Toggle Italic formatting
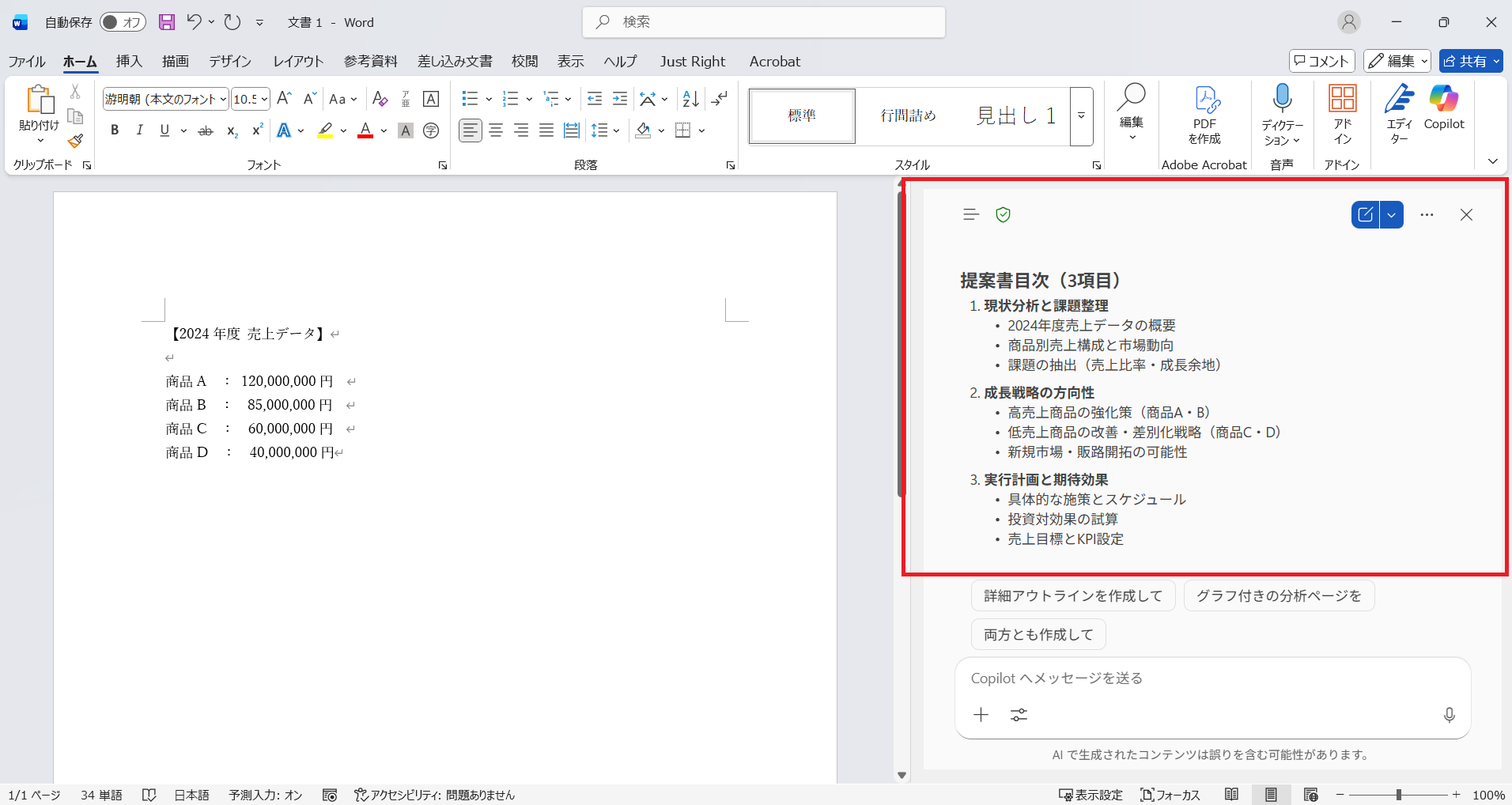 point(140,130)
